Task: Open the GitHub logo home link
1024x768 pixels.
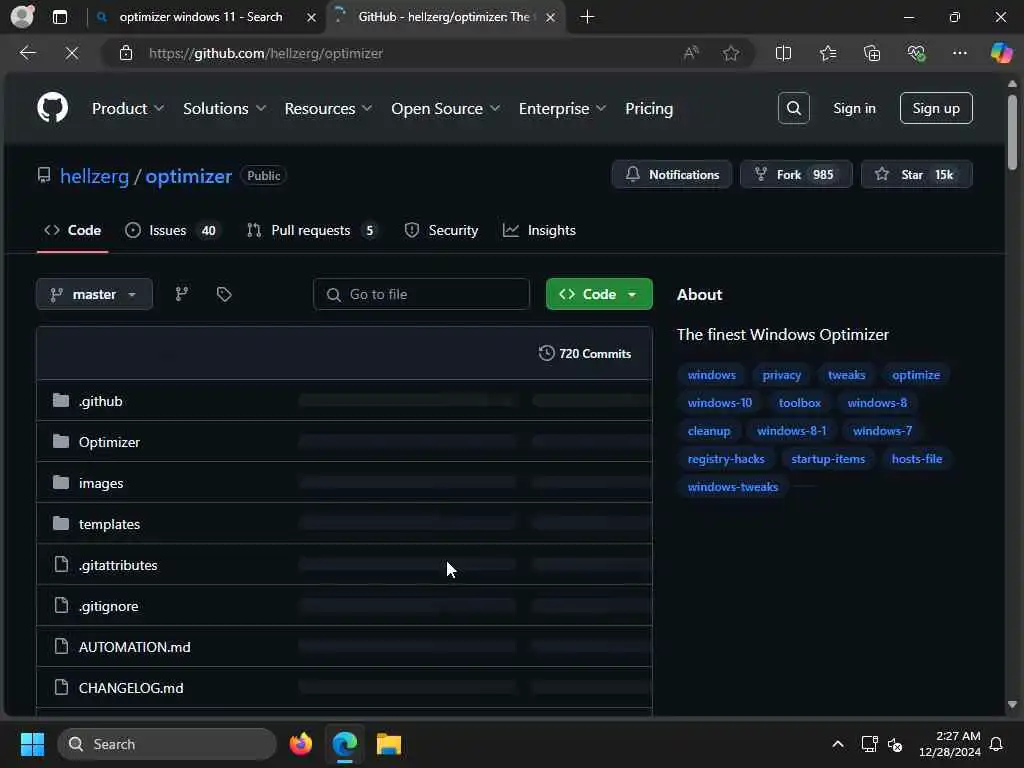Action: (x=52, y=108)
